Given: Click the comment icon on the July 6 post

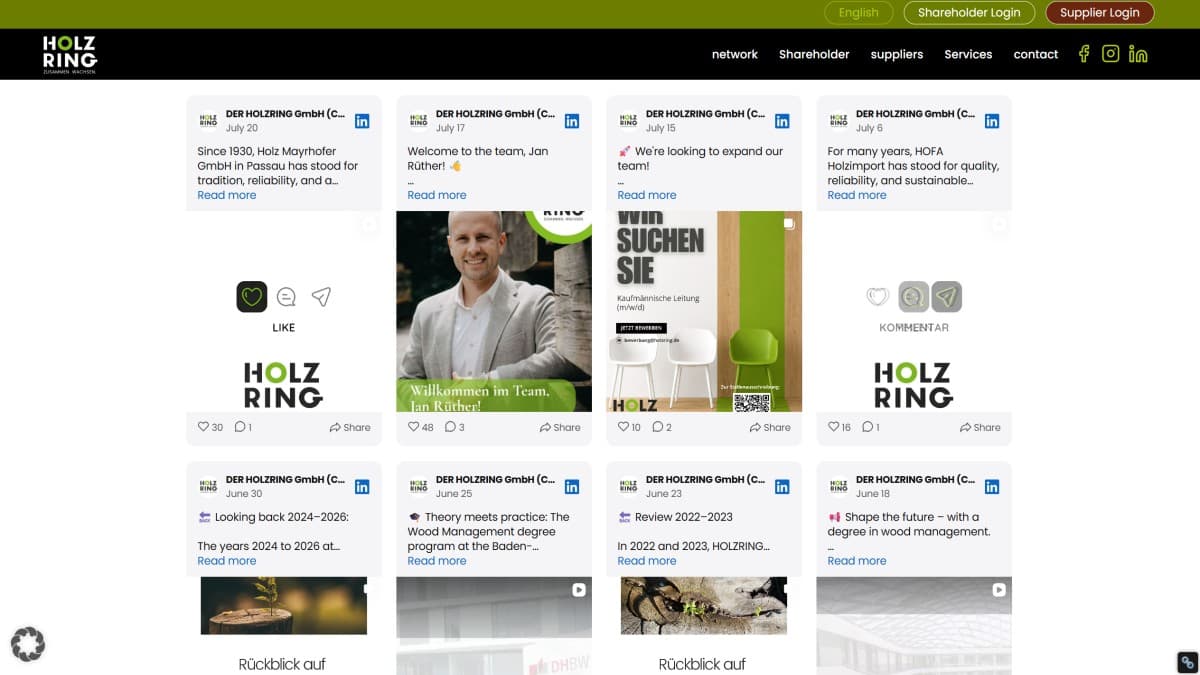Looking at the screenshot, I should tap(868, 427).
